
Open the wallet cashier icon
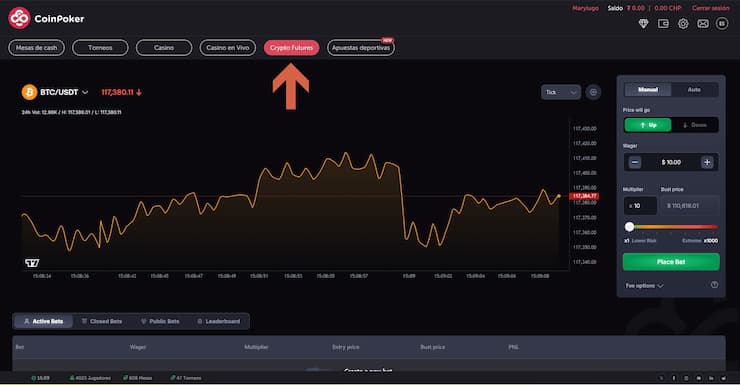click(663, 24)
